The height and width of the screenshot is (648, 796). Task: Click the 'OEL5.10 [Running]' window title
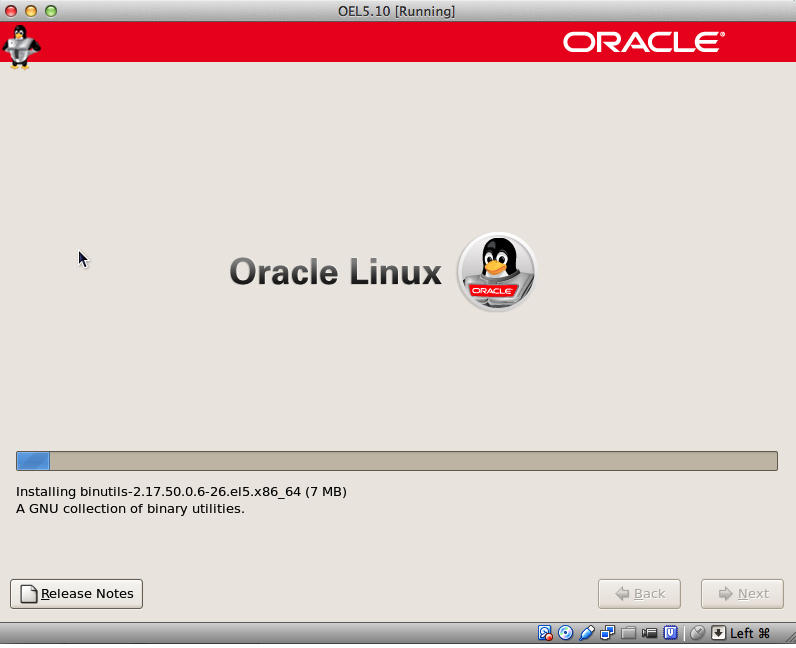396,11
